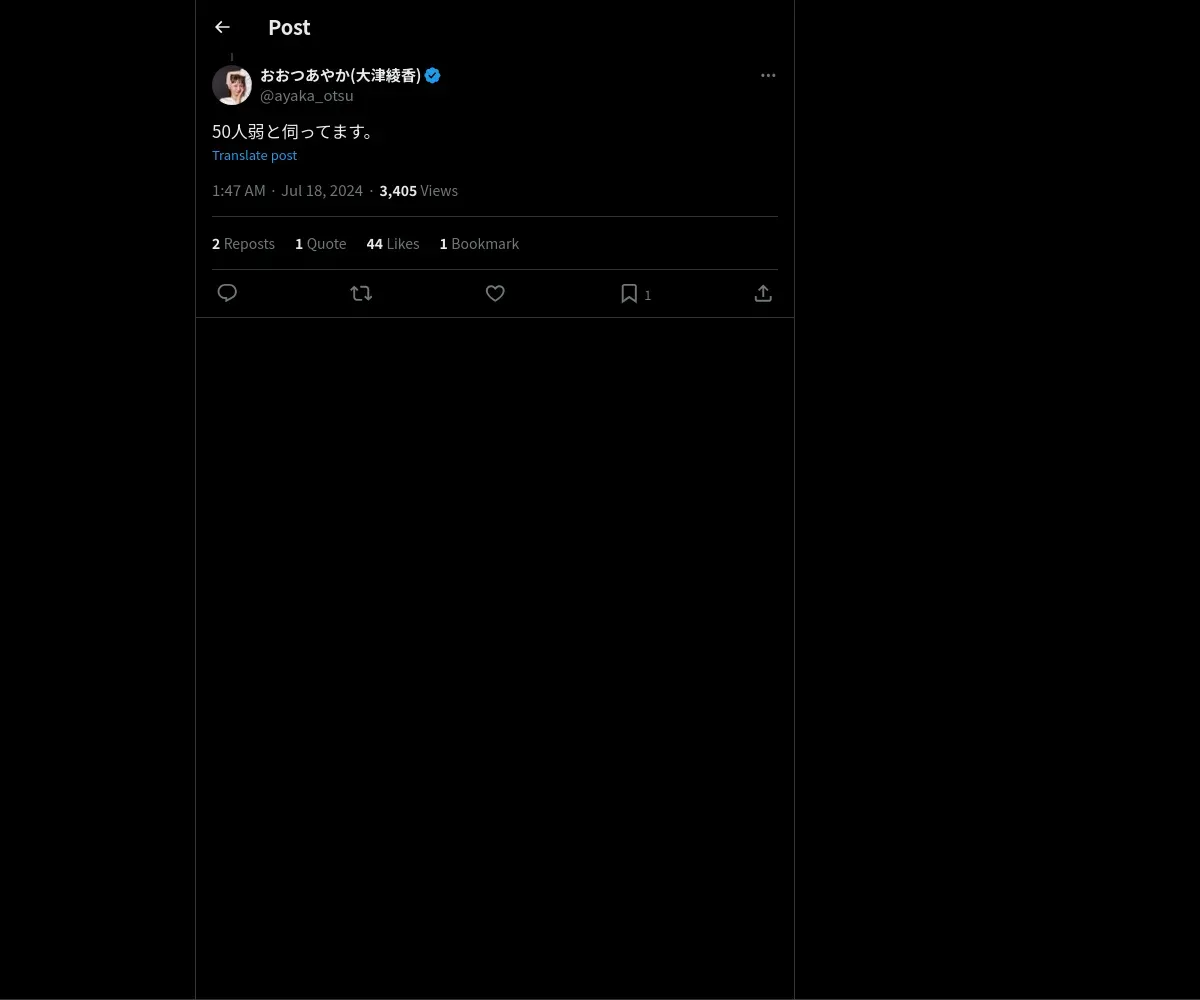
Task: Click the Translate post link
Action: click(x=254, y=155)
